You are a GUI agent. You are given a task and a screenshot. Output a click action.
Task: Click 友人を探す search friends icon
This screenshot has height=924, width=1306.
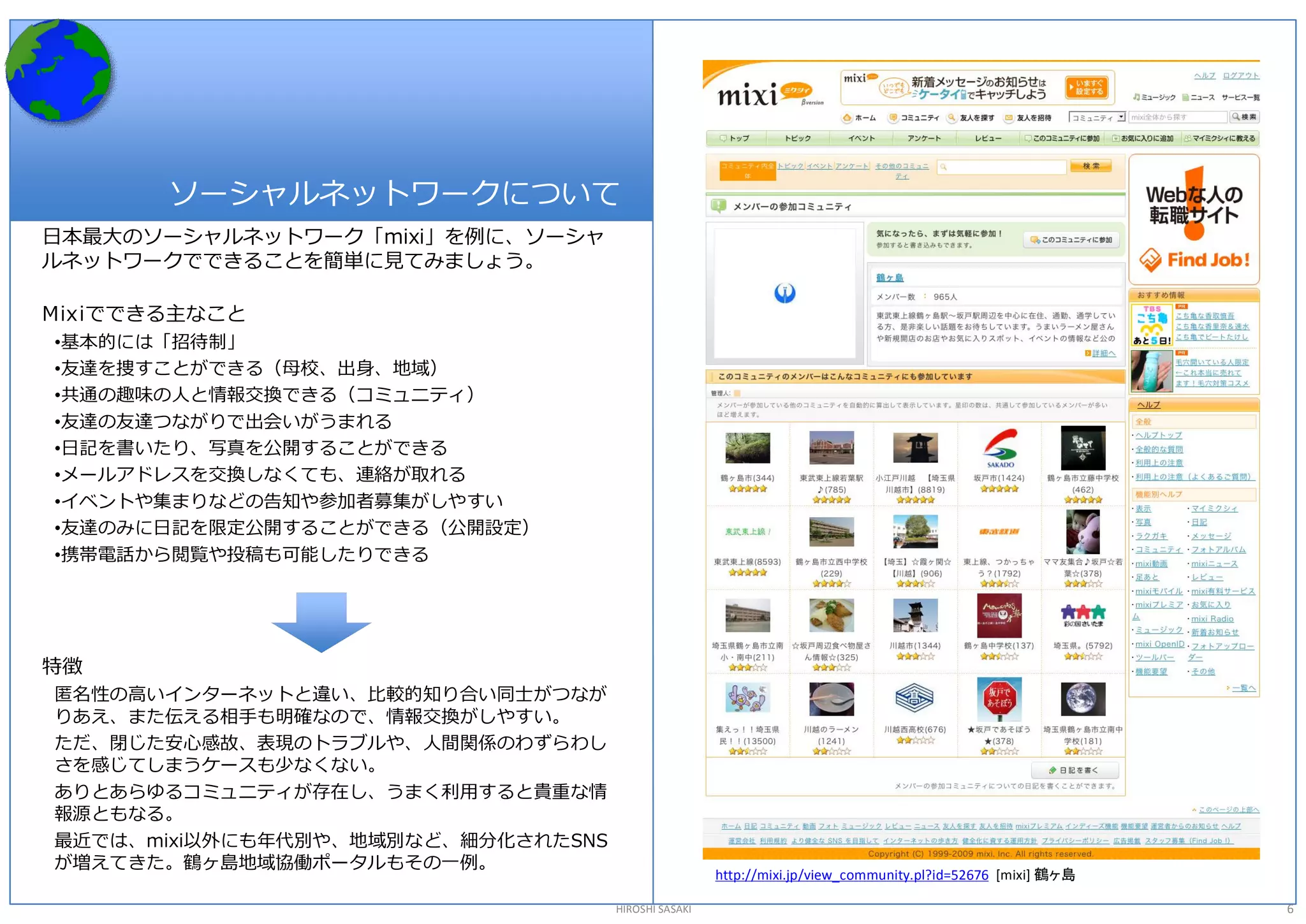[x=971, y=118]
